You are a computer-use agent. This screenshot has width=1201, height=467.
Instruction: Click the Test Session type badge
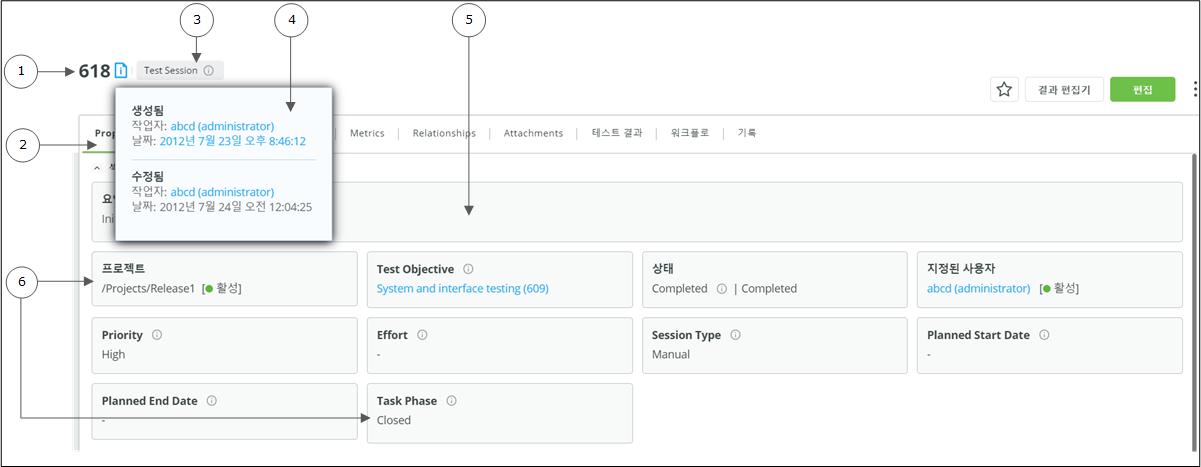pos(180,71)
